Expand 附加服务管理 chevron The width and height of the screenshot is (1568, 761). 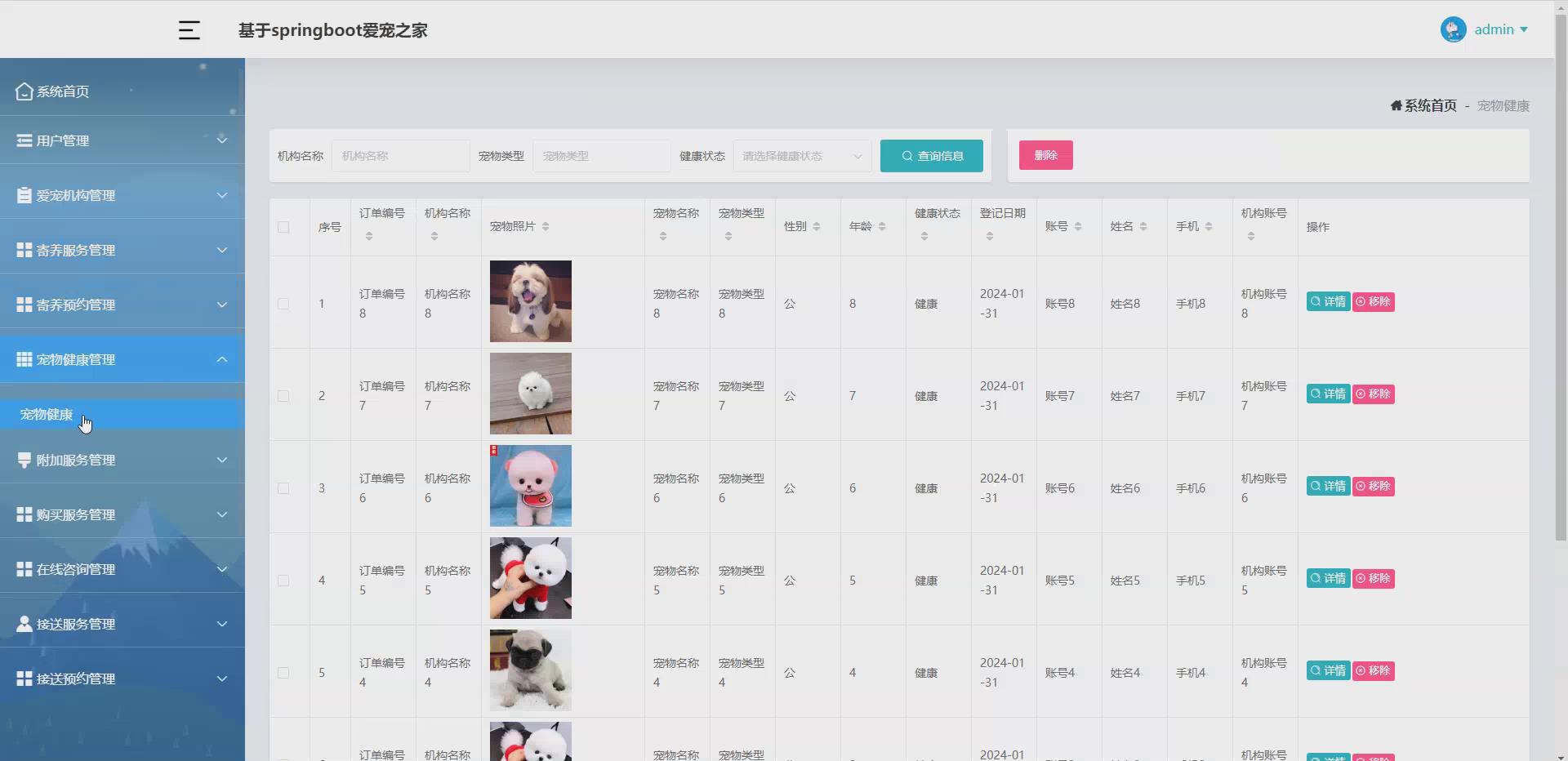[222, 460]
